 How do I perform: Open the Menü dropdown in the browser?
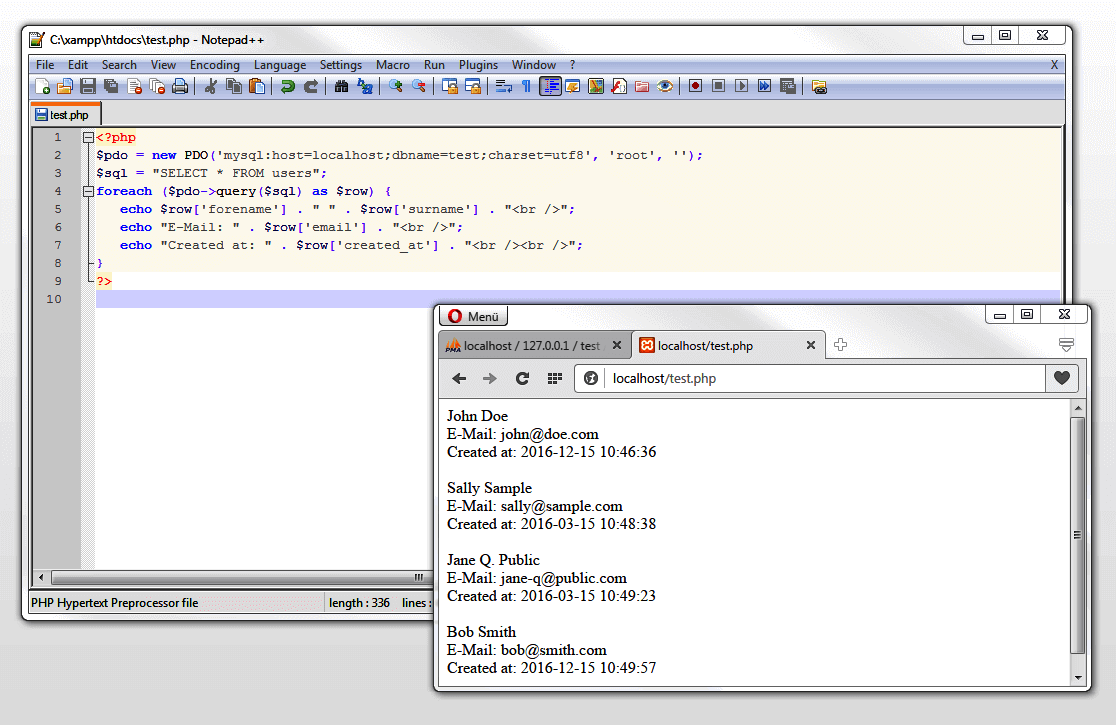coord(472,315)
